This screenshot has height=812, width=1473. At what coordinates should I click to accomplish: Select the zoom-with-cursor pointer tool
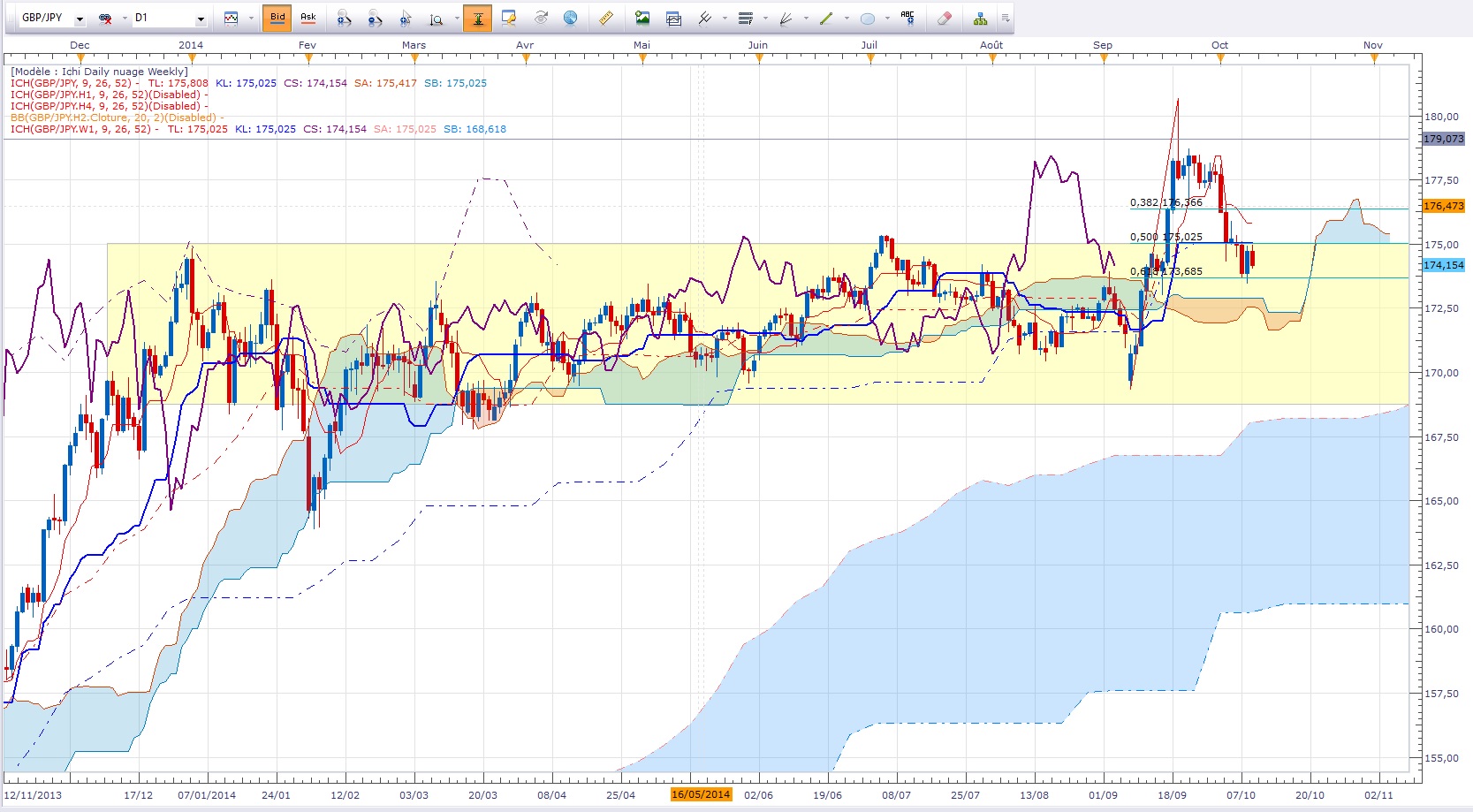tap(406, 19)
